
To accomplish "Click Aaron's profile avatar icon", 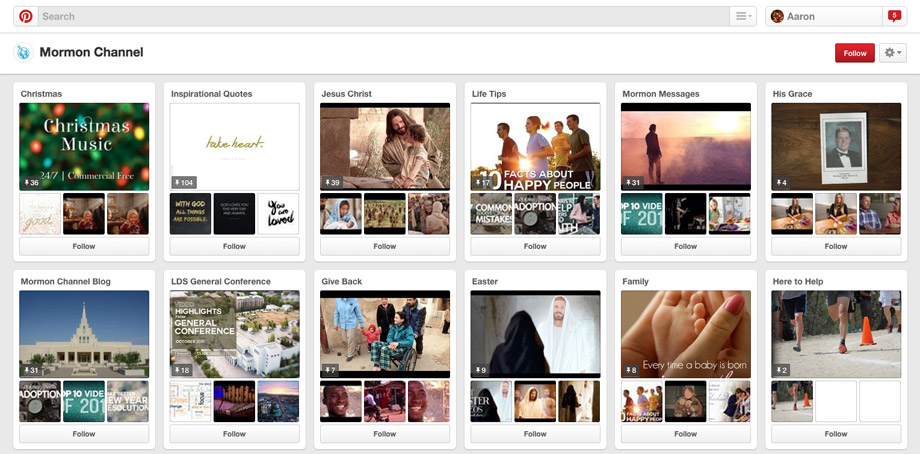I will coord(777,16).
